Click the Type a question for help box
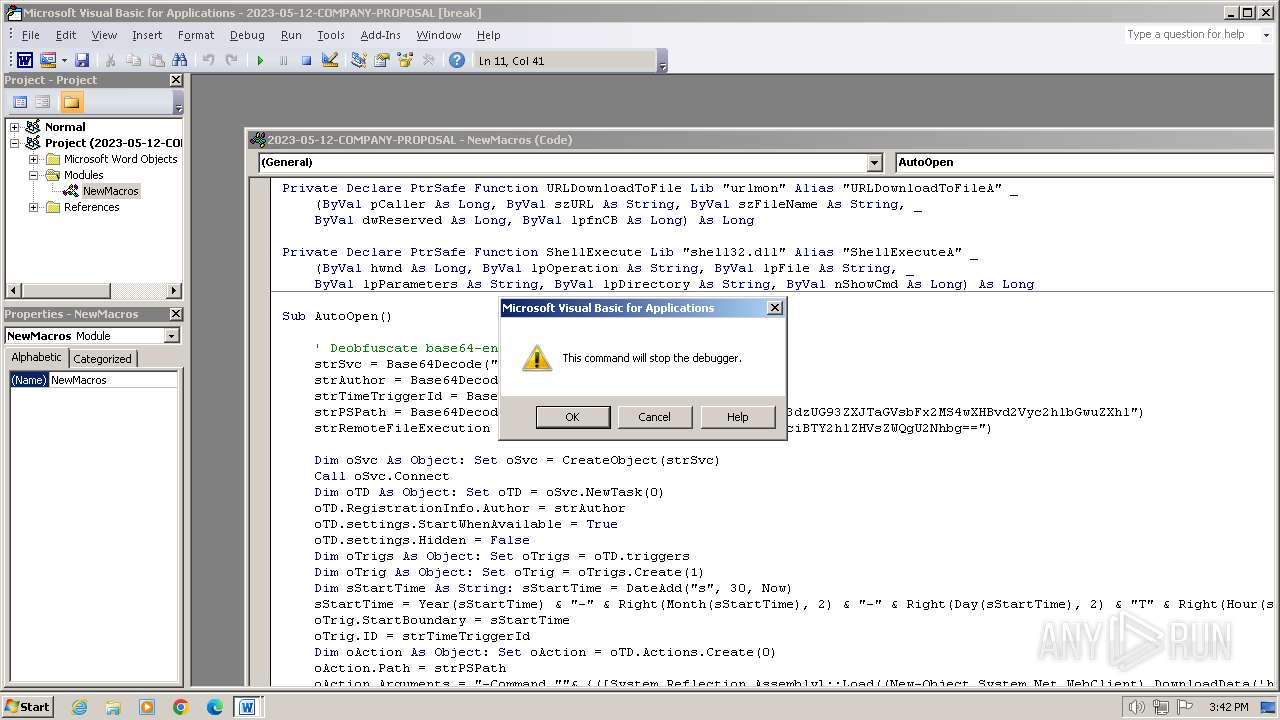The width and height of the screenshot is (1280, 720). point(1190,34)
